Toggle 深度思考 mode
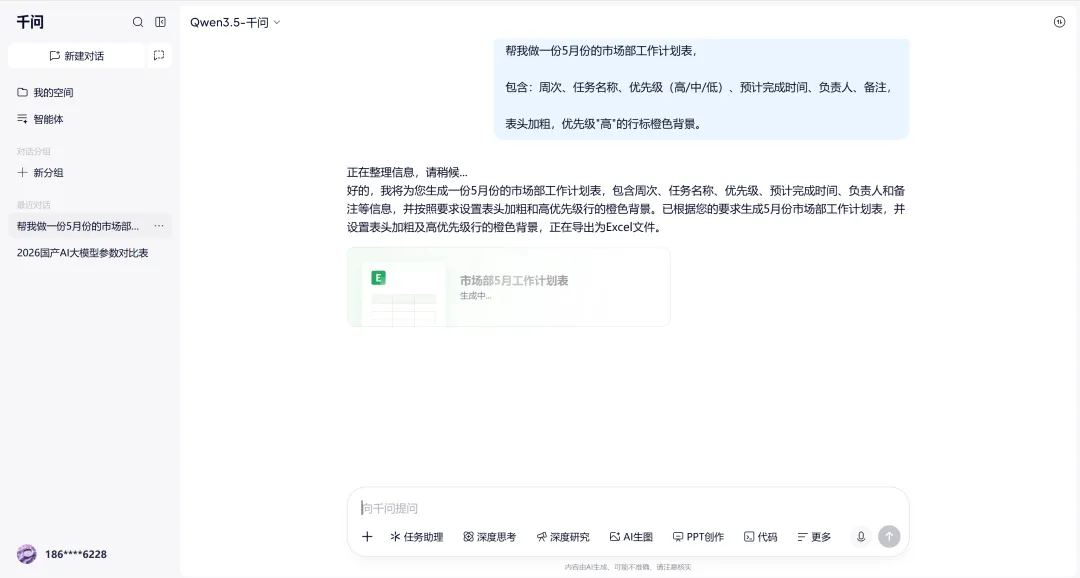Screen dimensions: 1080x578 click(490, 537)
